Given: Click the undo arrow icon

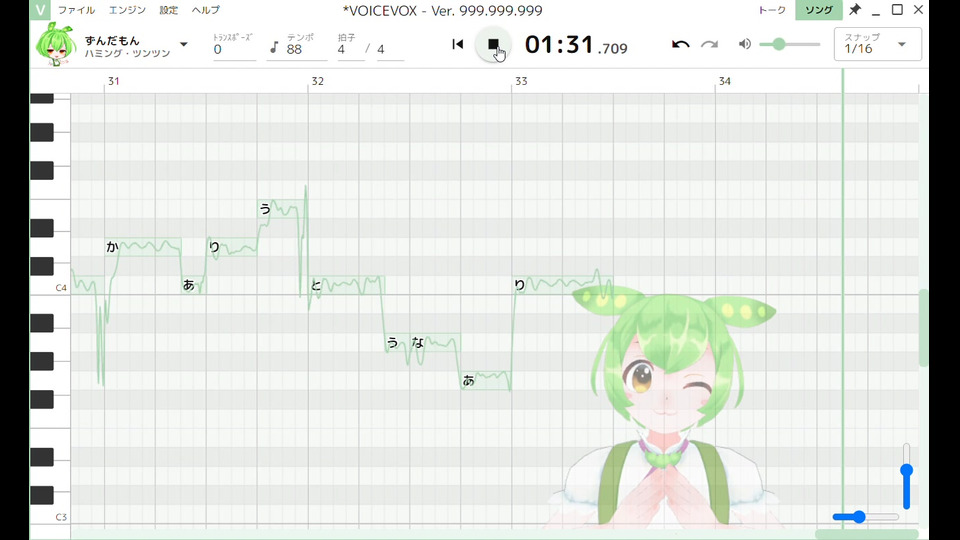Looking at the screenshot, I should [x=680, y=44].
